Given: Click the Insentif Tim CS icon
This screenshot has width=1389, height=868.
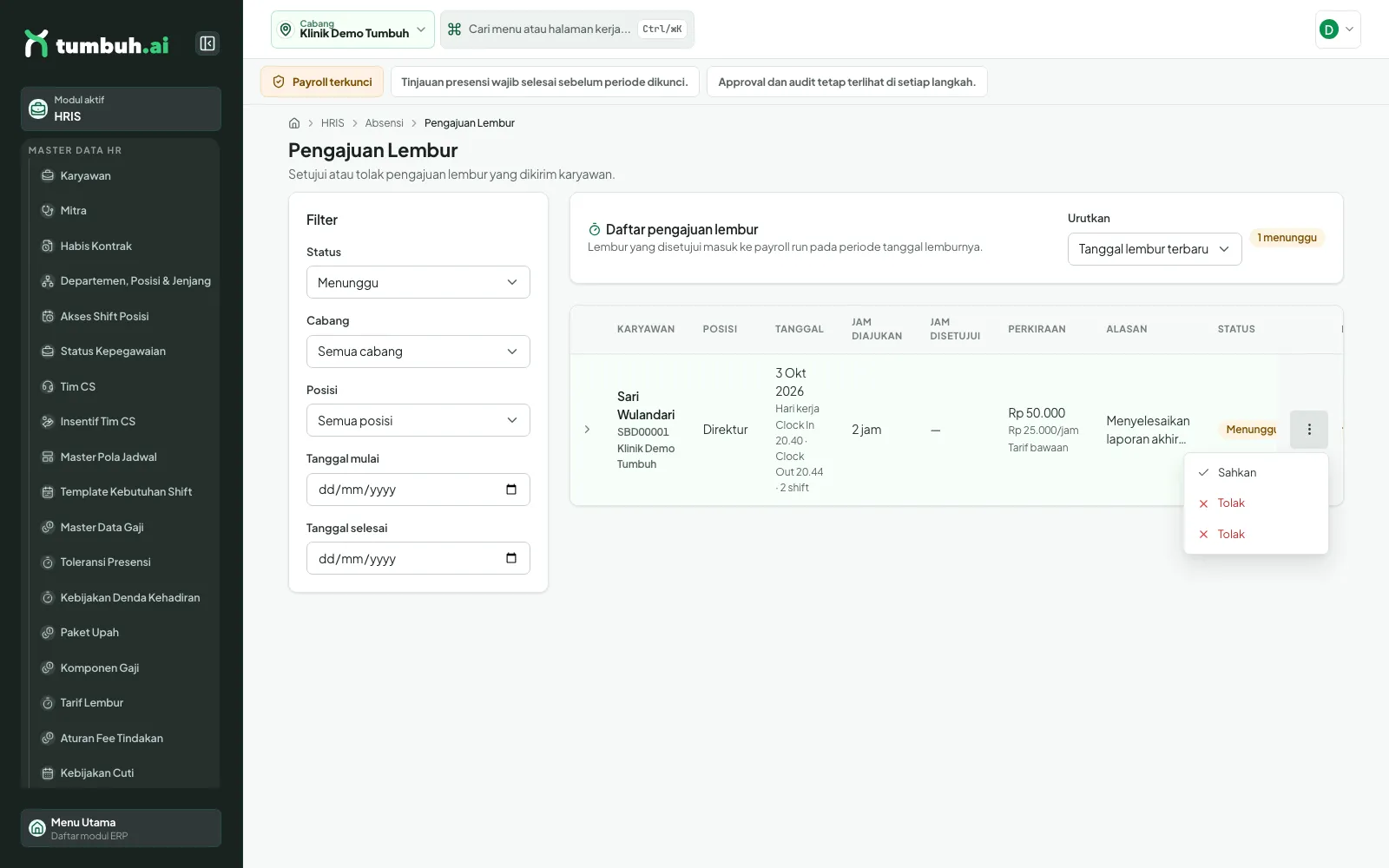Looking at the screenshot, I should click(x=48, y=422).
